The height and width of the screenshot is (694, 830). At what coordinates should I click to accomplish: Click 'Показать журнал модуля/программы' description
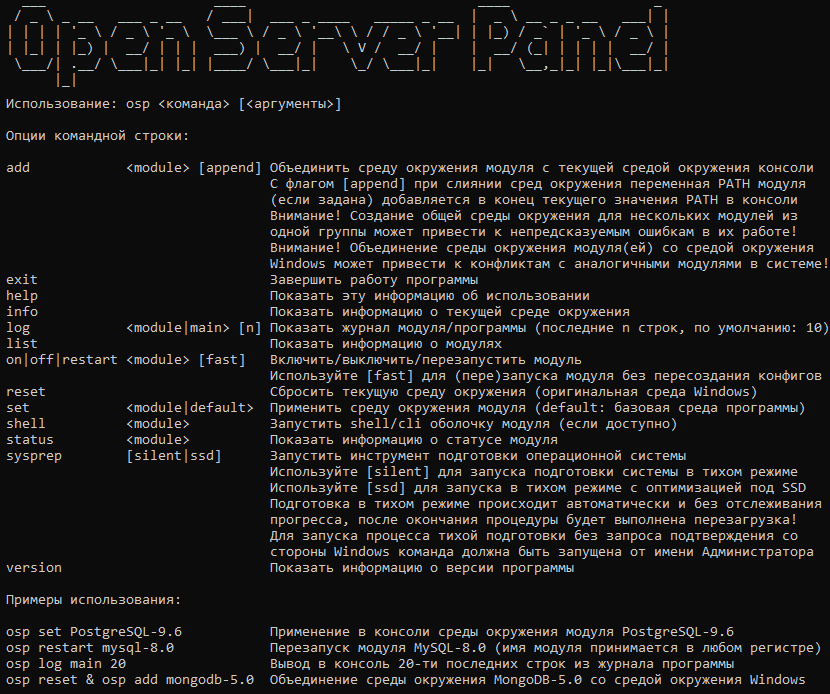click(549, 328)
